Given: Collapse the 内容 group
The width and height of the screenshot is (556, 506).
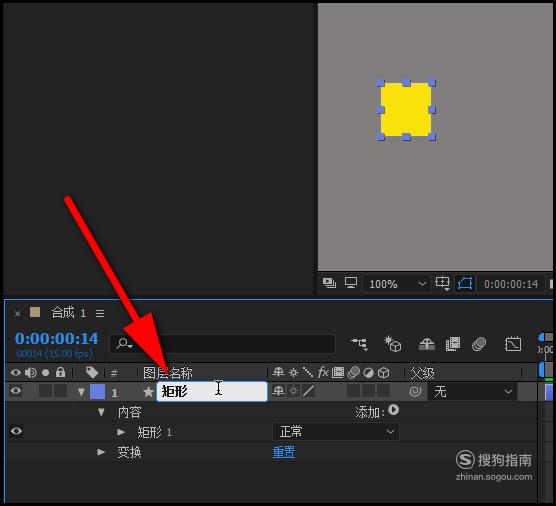Looking at the screenshot, I should click(101, 412).
